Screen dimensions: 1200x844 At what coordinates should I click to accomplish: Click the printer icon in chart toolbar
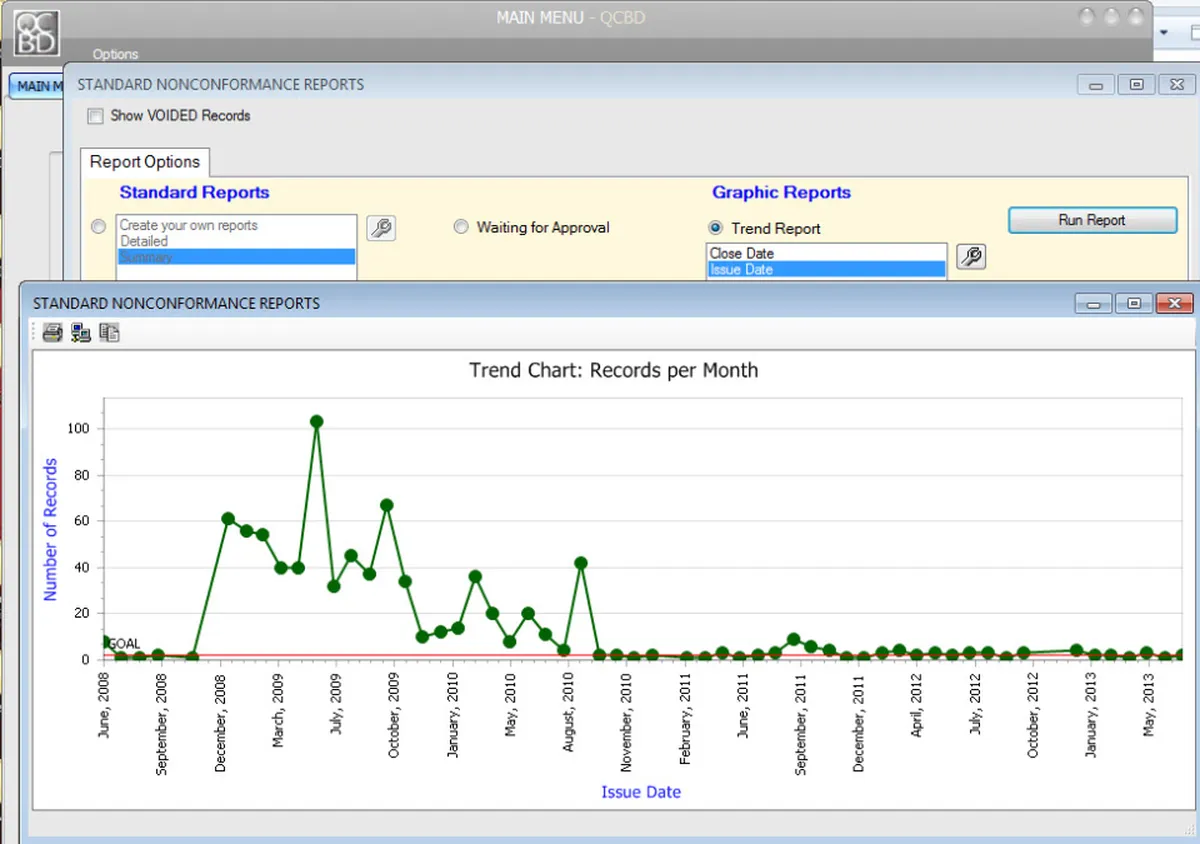pos(53,333)
